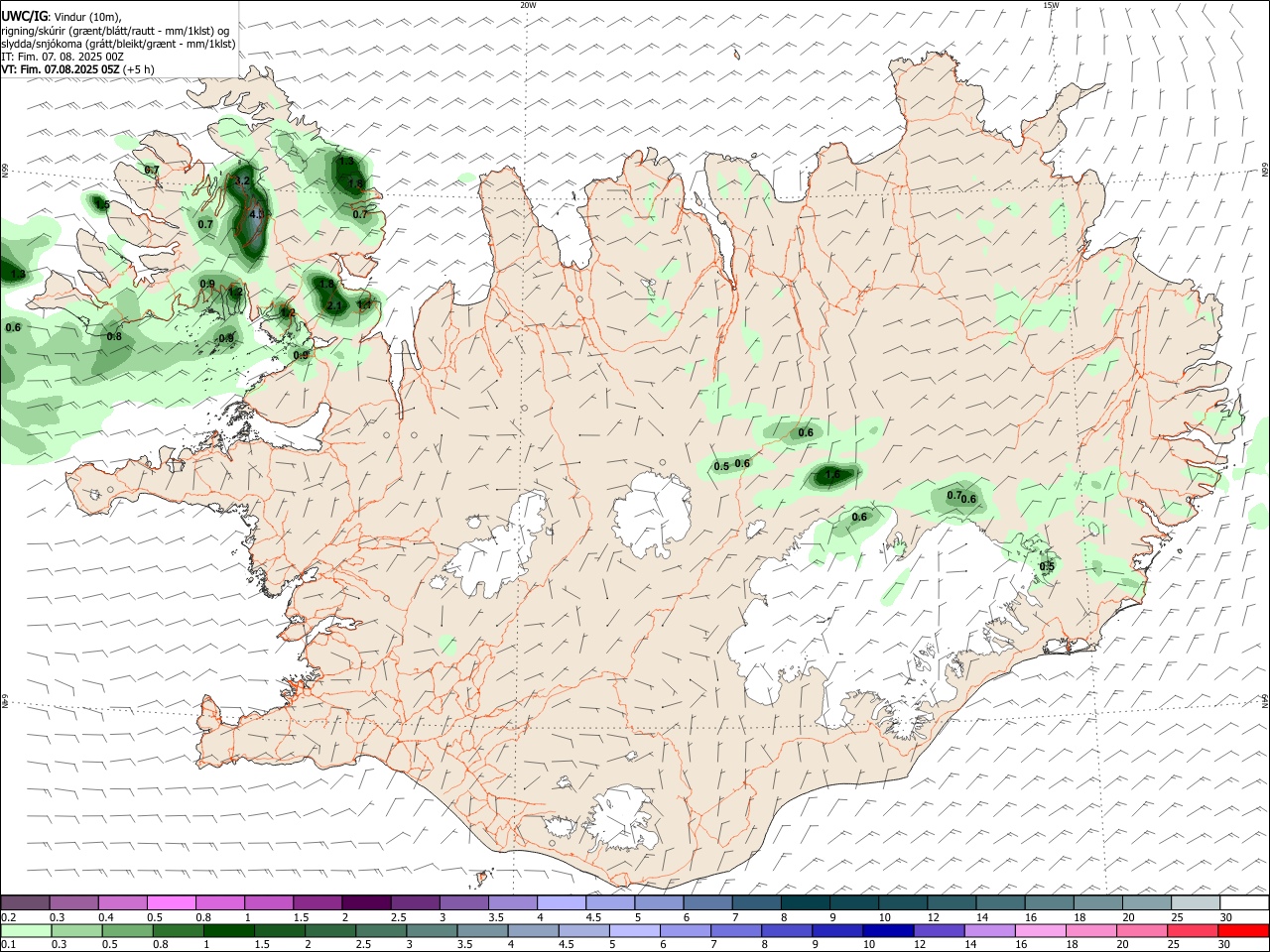Click the 'IT: Fim. 07. 08. 2025 00Z' line

click(63, 57)
